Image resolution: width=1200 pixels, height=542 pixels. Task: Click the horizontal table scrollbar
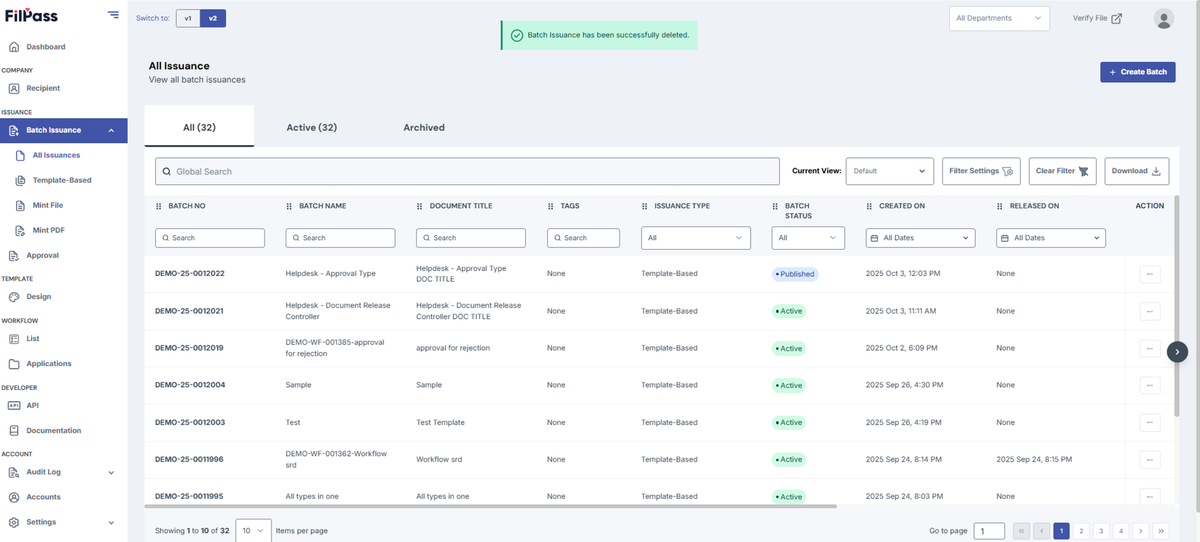click(493, 507)
